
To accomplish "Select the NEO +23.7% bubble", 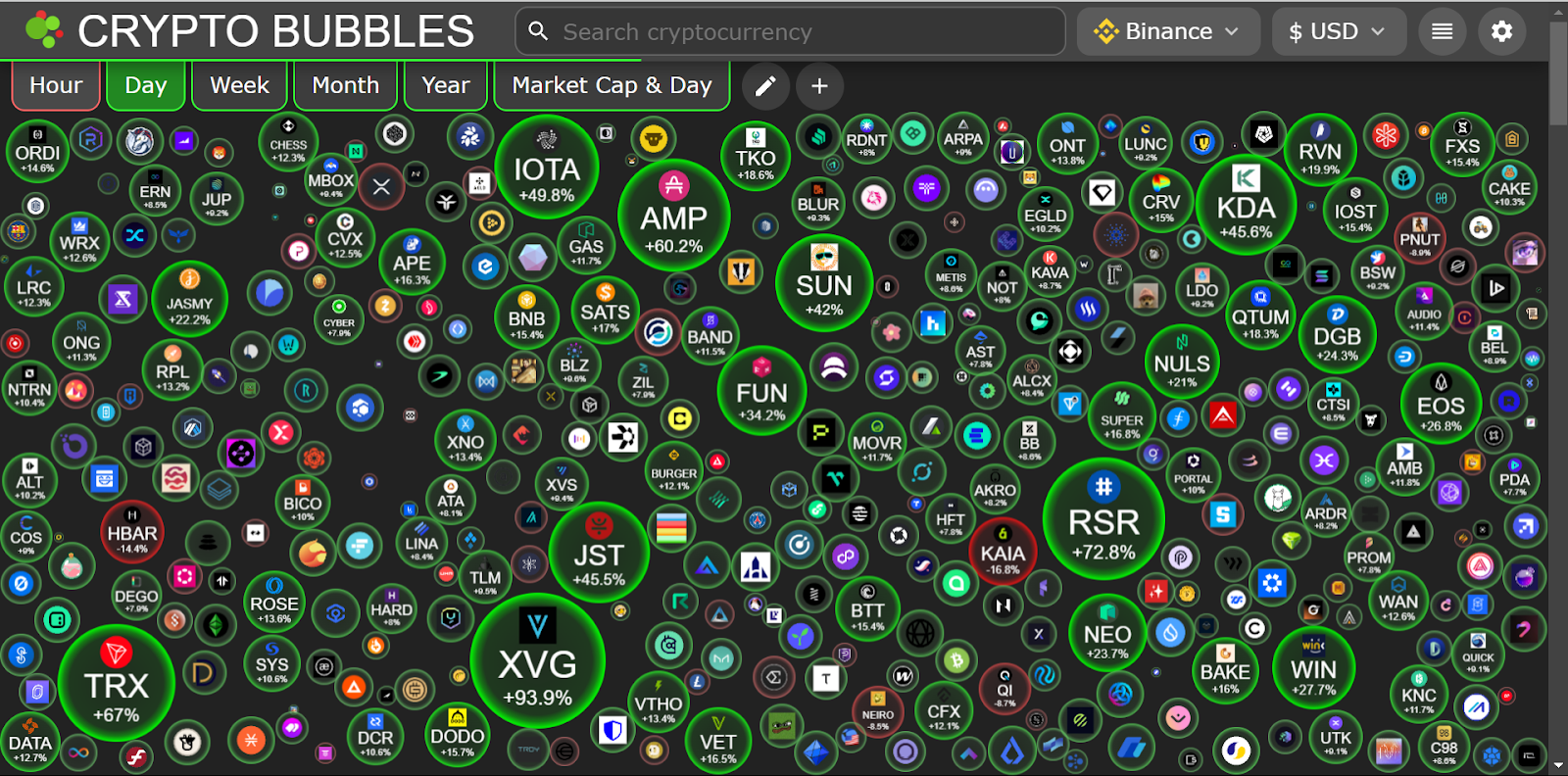I will point(1107,632).
